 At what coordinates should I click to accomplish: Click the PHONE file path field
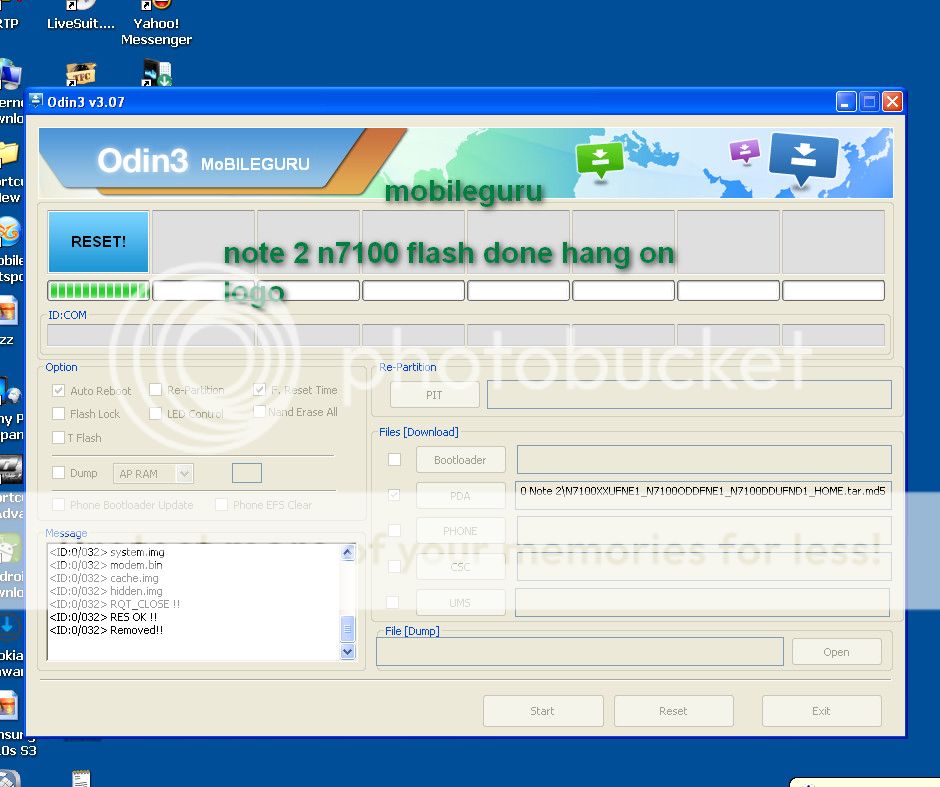pyautogui.click(x=704, y=531)
